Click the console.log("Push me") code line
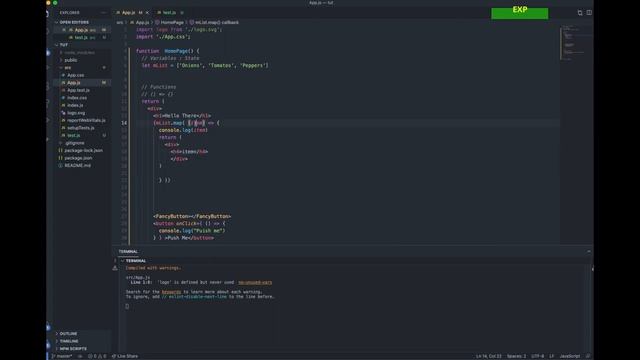The height and width of the screenshot is (360, 640). [x=192, y=231]
